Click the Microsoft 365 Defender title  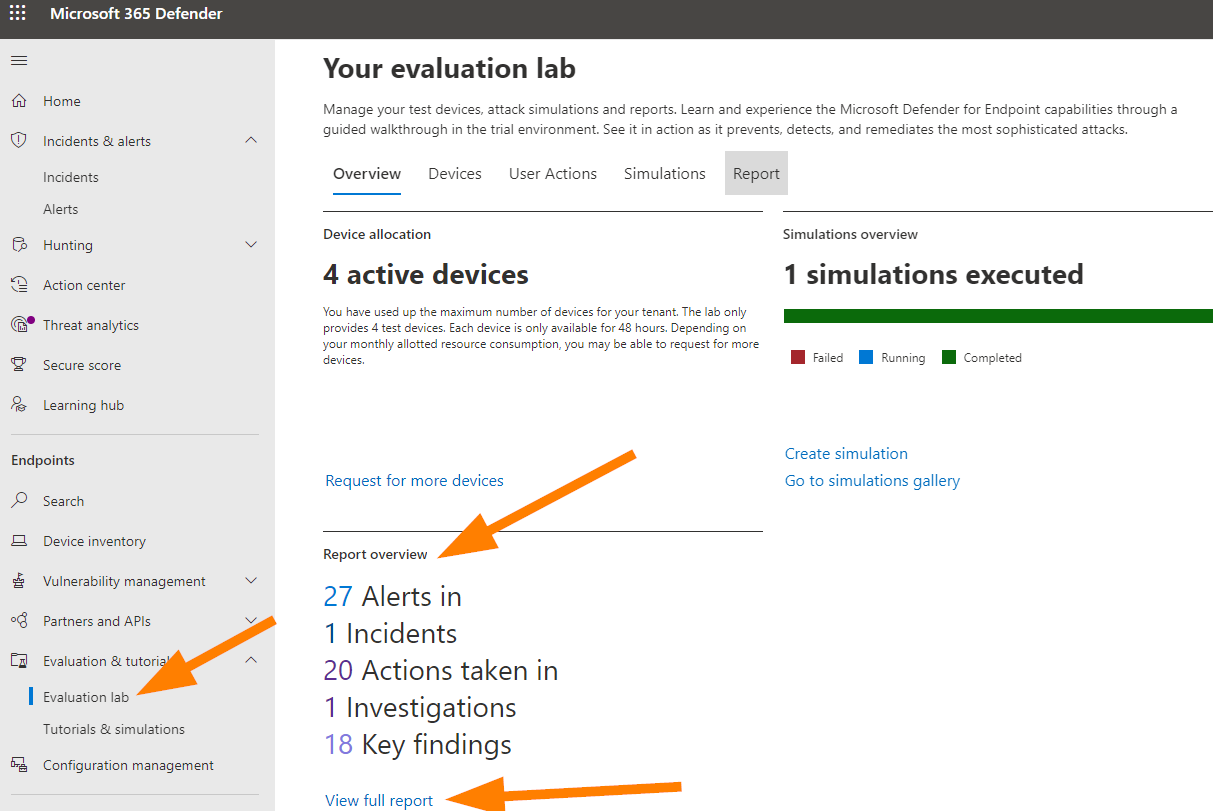click(x=136, y=14)
